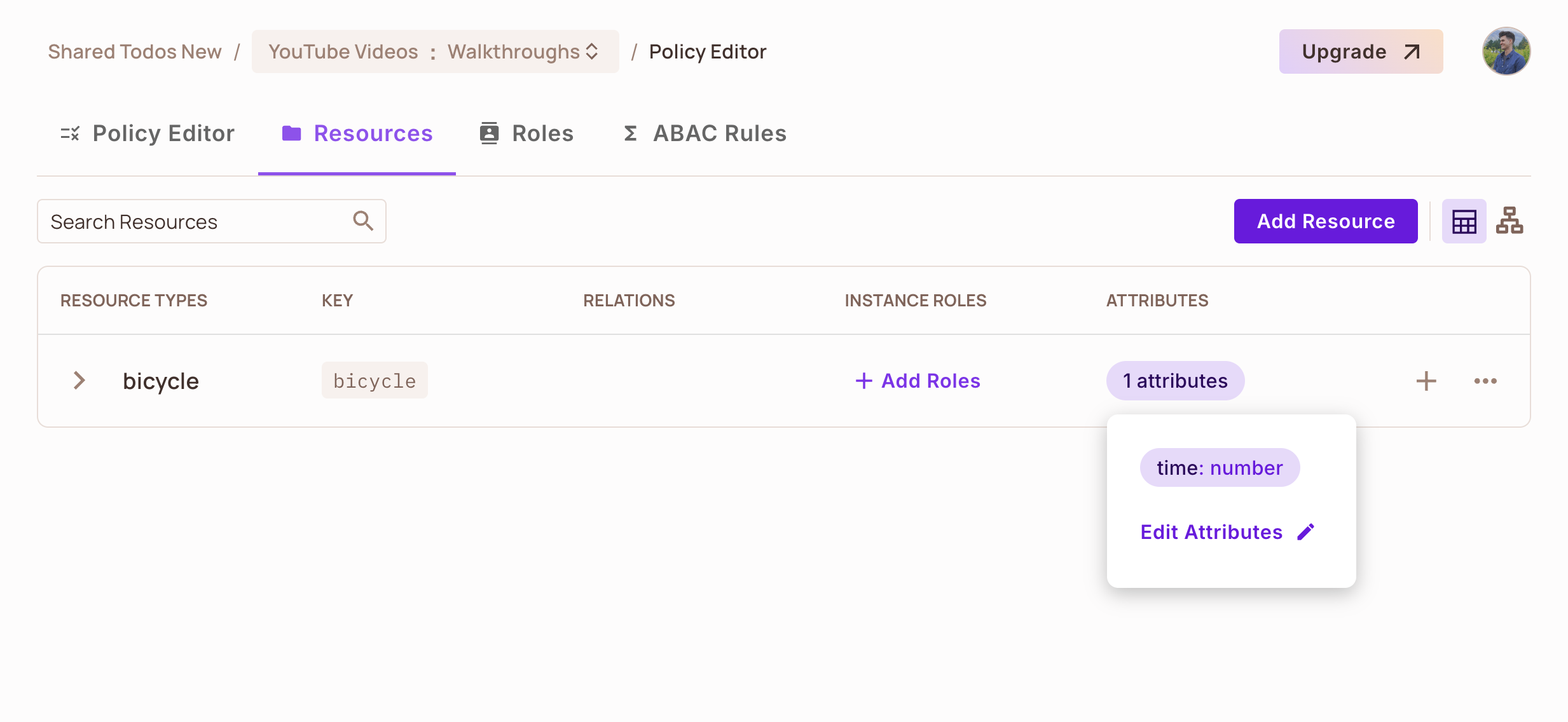The width and height of the screenshot is (1568, 722).
Task: Click the ABAC Rules sigma icon
Action: (x=630, y=133)
